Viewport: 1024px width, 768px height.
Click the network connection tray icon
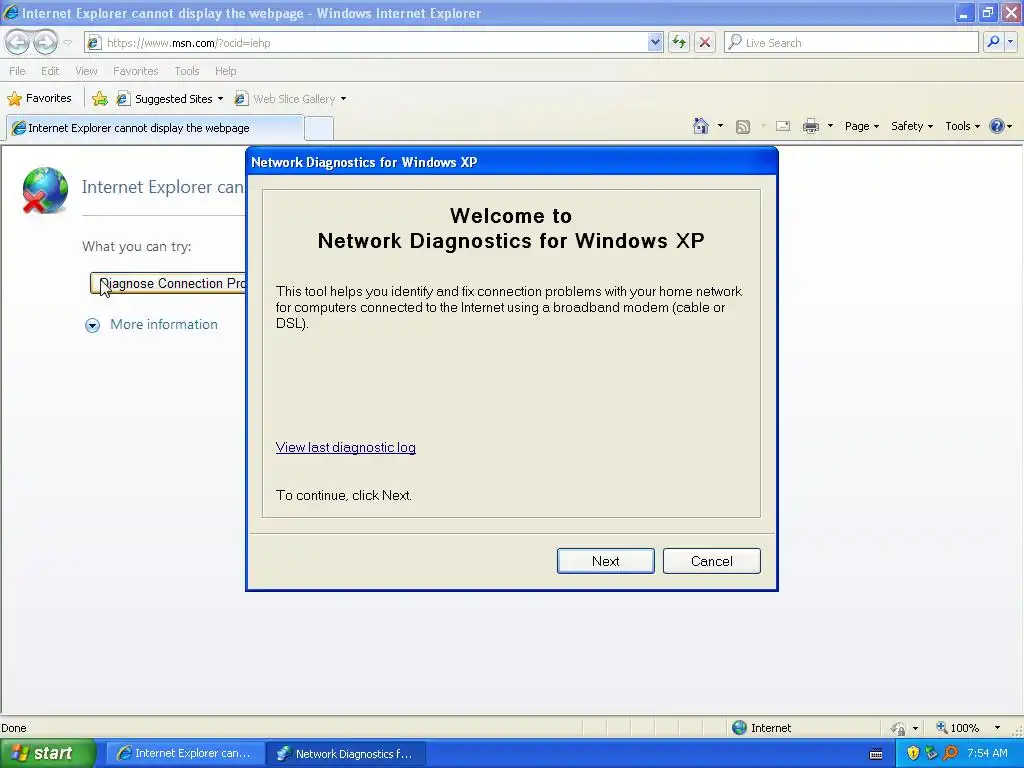931,753
